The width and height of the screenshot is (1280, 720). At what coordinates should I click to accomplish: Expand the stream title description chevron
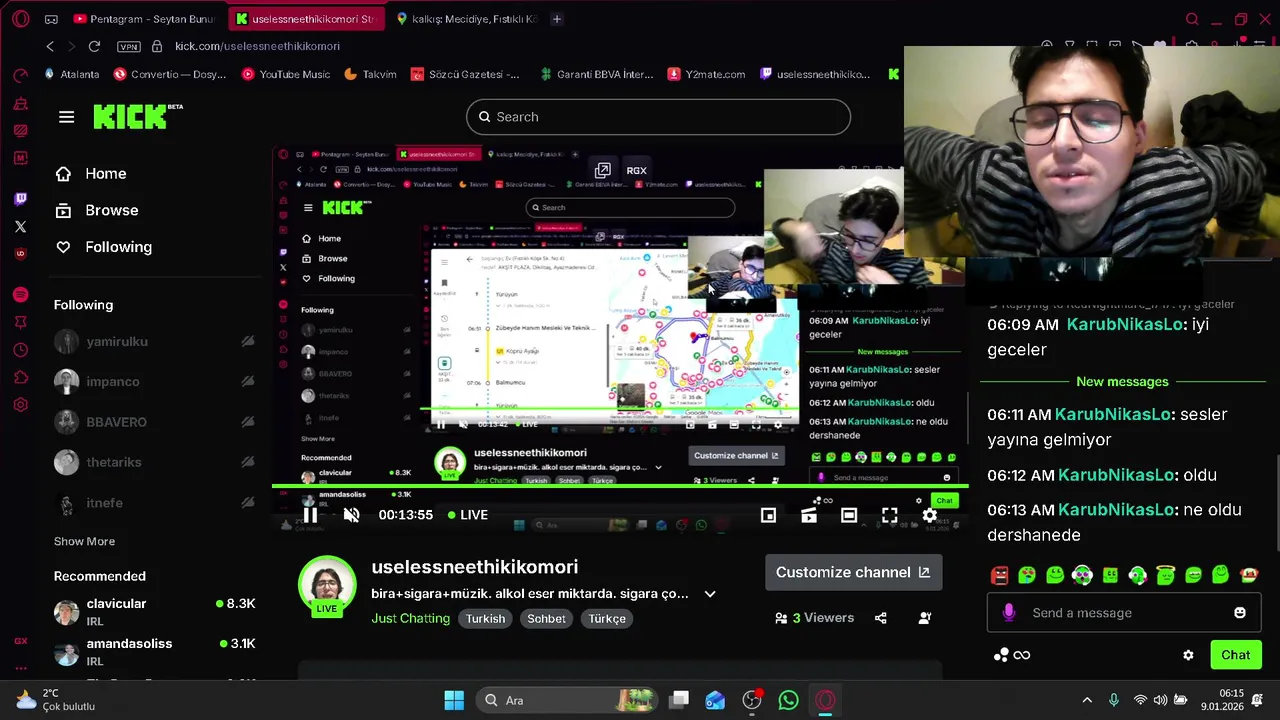pos(710,594)
